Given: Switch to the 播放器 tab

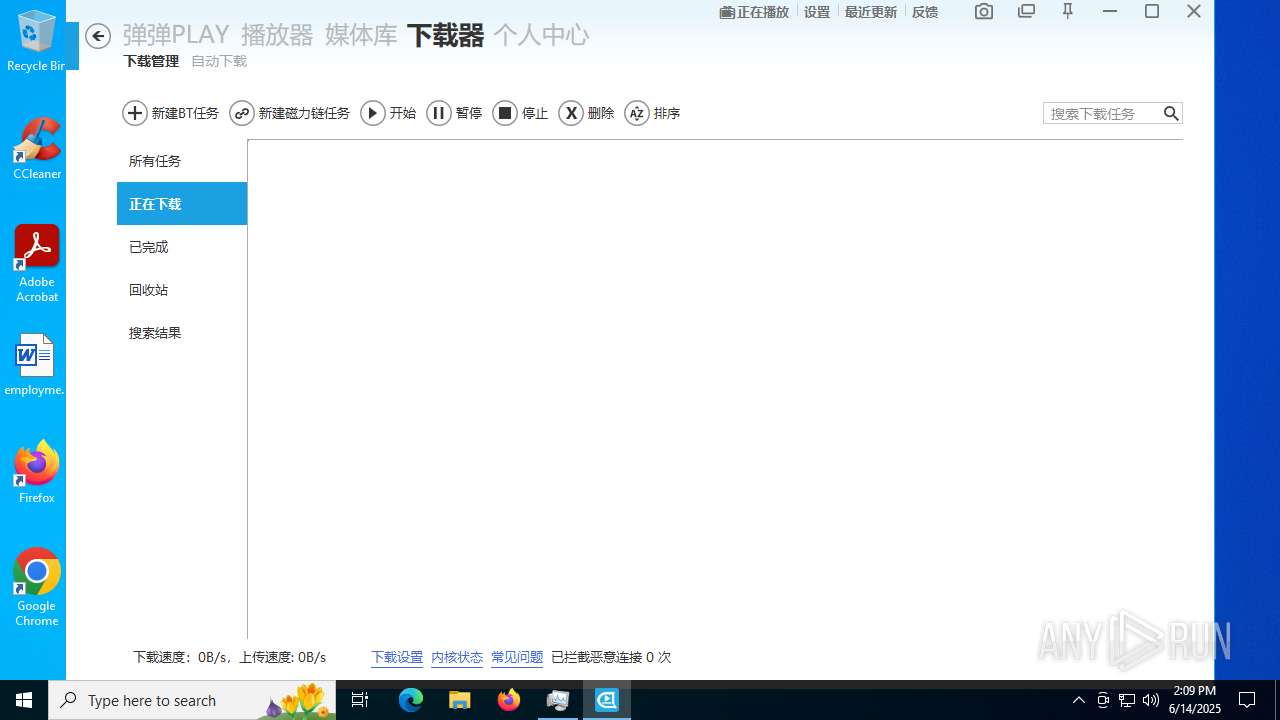Looking at the screenshot, I should [277, 35].
